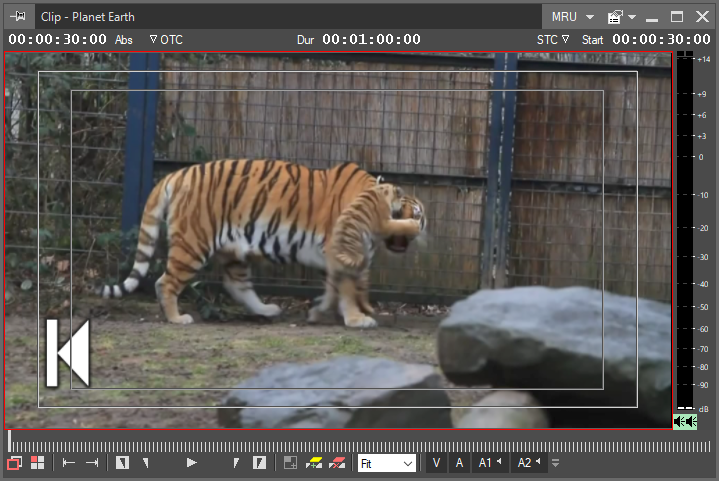Go to the clip's out point
The width and height of the screenshot is (719, 481).
92,463
